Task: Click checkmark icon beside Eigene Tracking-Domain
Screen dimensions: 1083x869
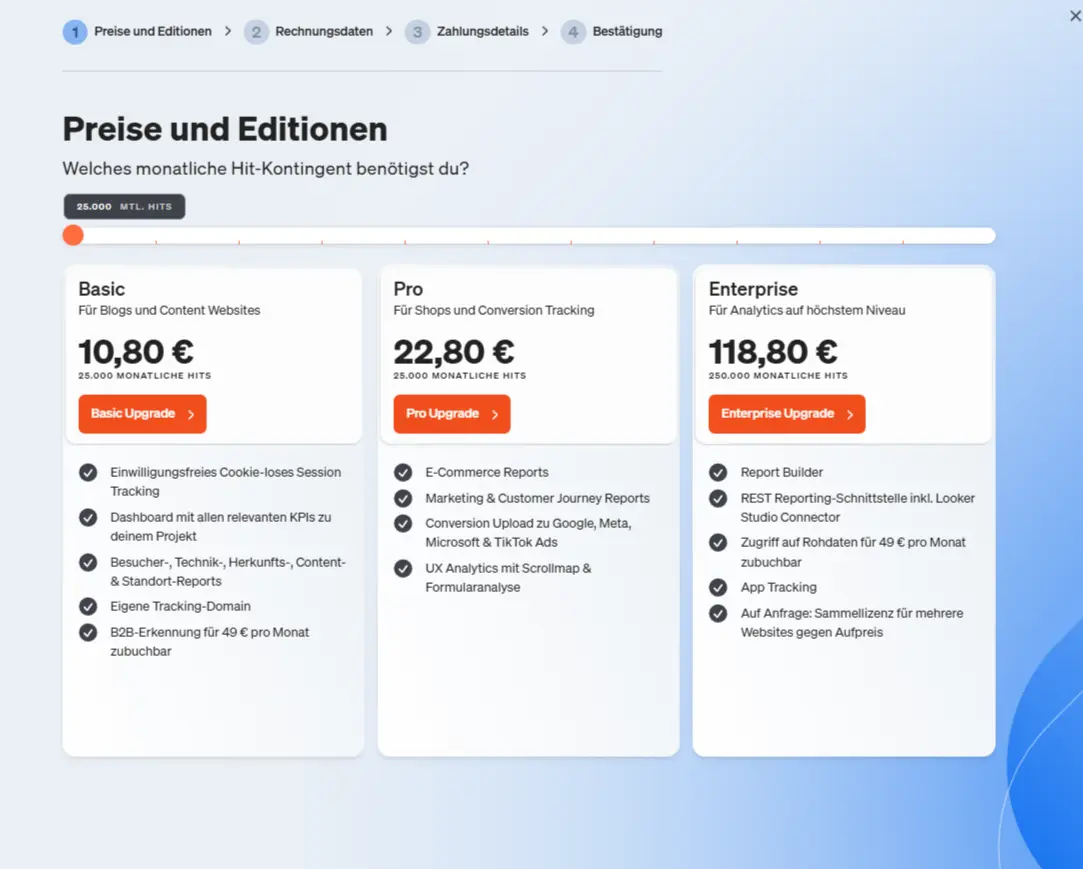Action: pos(88,607)
